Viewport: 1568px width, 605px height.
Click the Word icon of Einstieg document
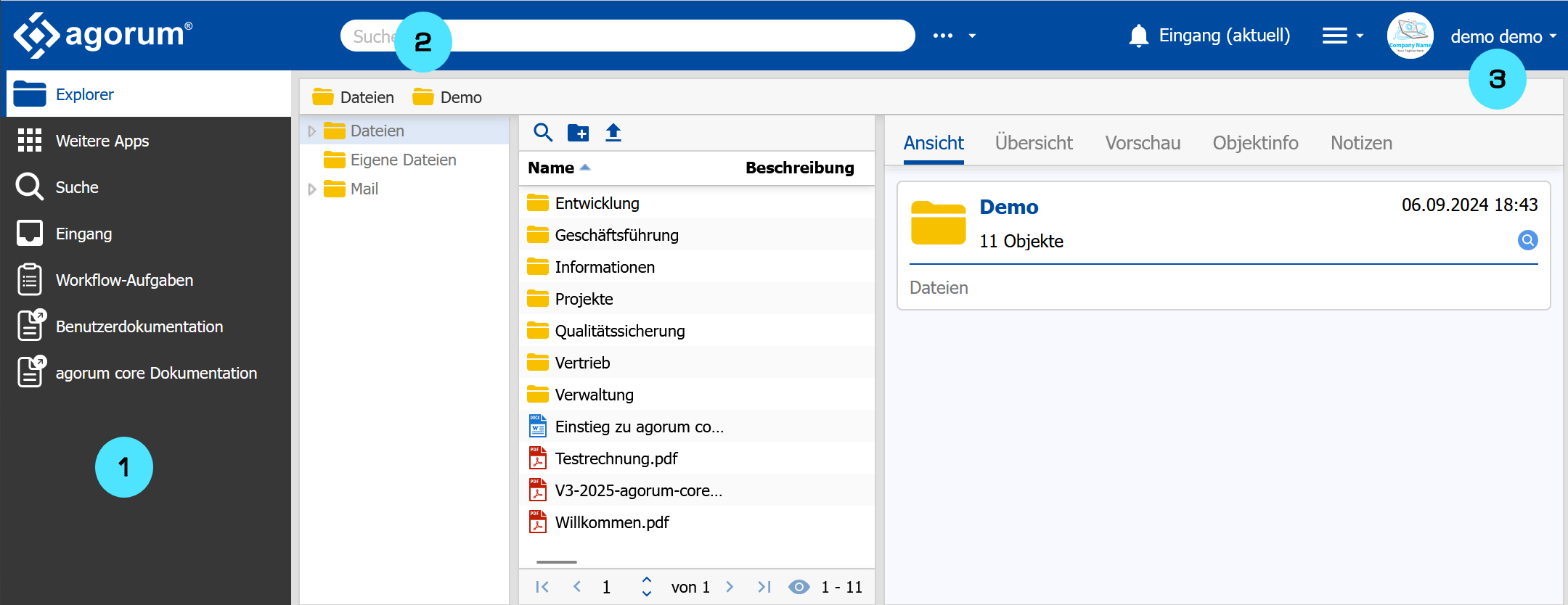[538, 426]
